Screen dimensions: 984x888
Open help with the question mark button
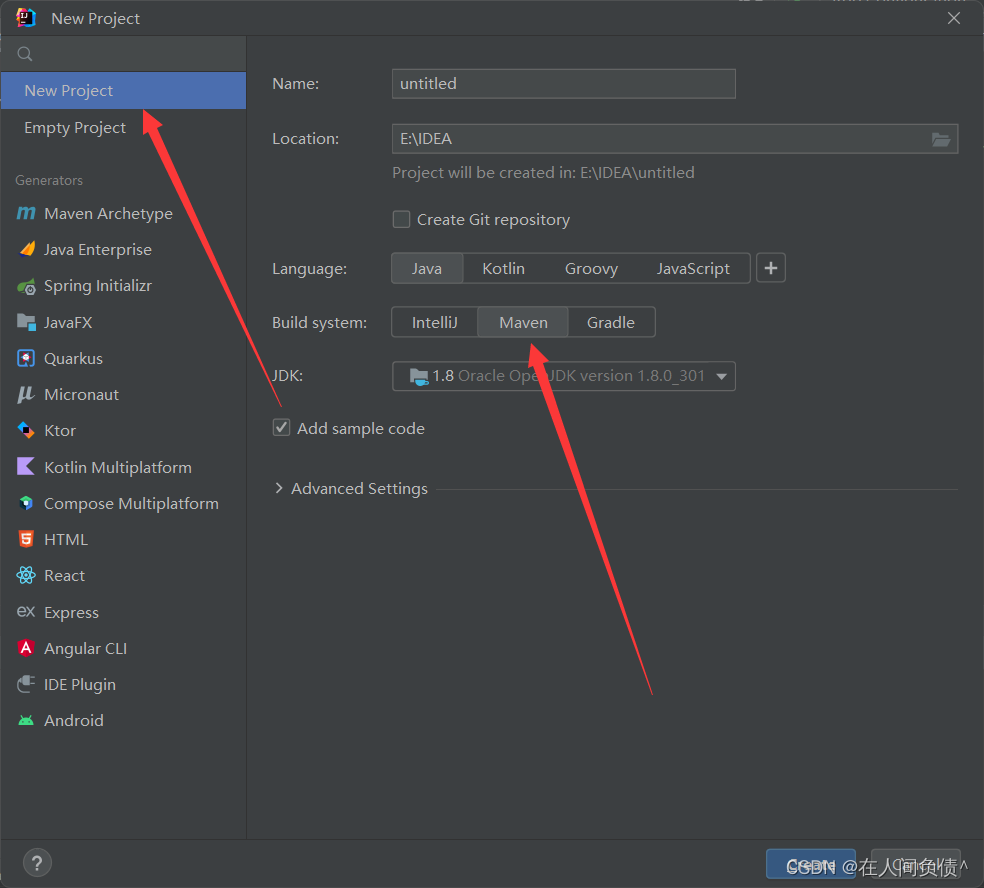37,863
